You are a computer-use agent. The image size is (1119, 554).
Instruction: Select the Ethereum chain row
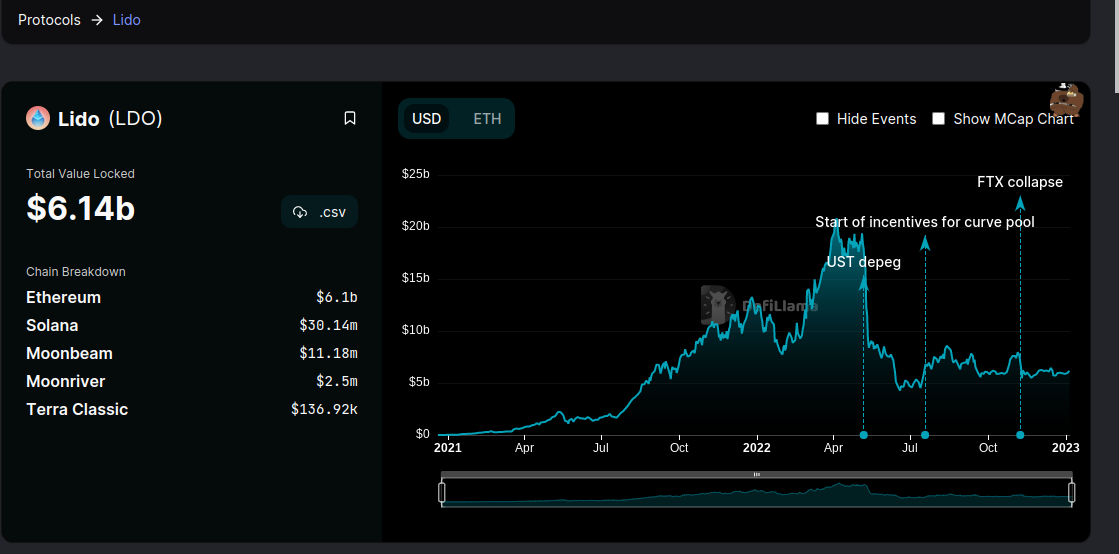191,298
